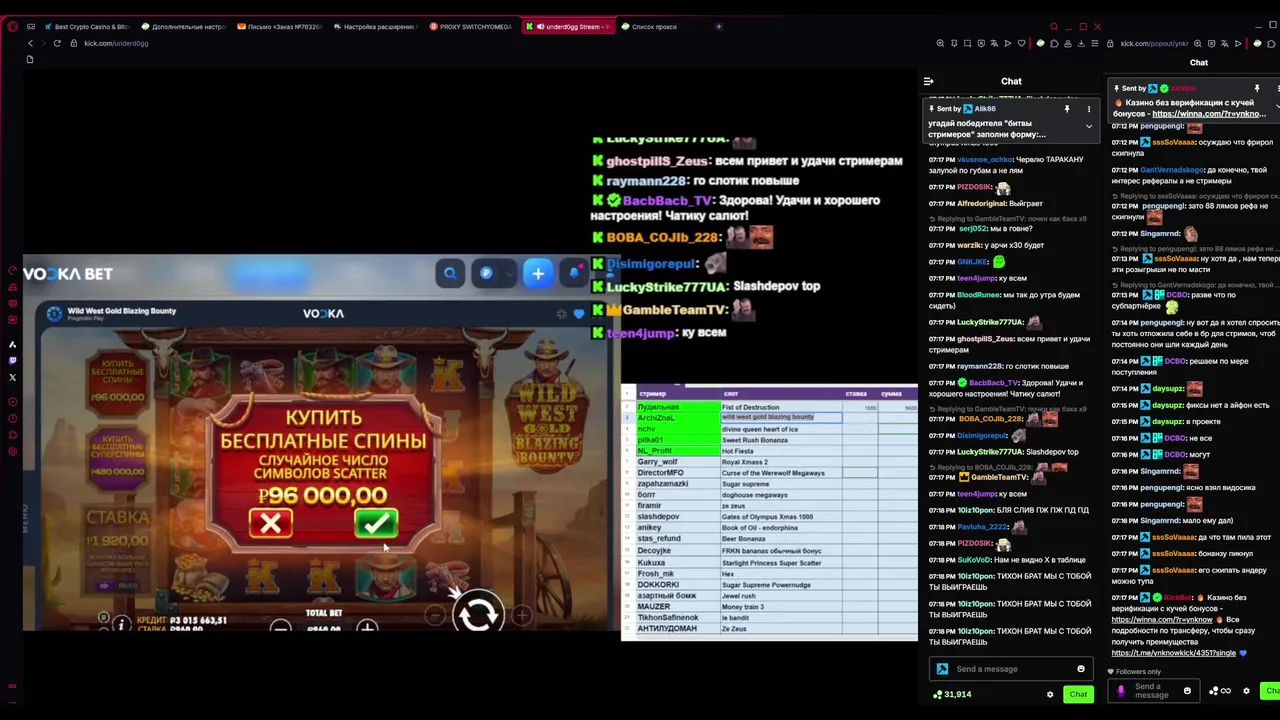
Task: Select Gates of Olympus Xmas 1000 cell
Action: pos(780,517)
